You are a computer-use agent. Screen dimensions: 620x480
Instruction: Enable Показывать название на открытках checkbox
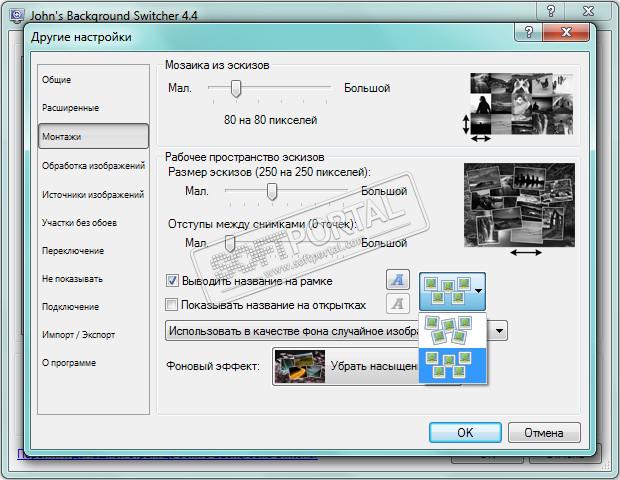(x=171, y=305)
